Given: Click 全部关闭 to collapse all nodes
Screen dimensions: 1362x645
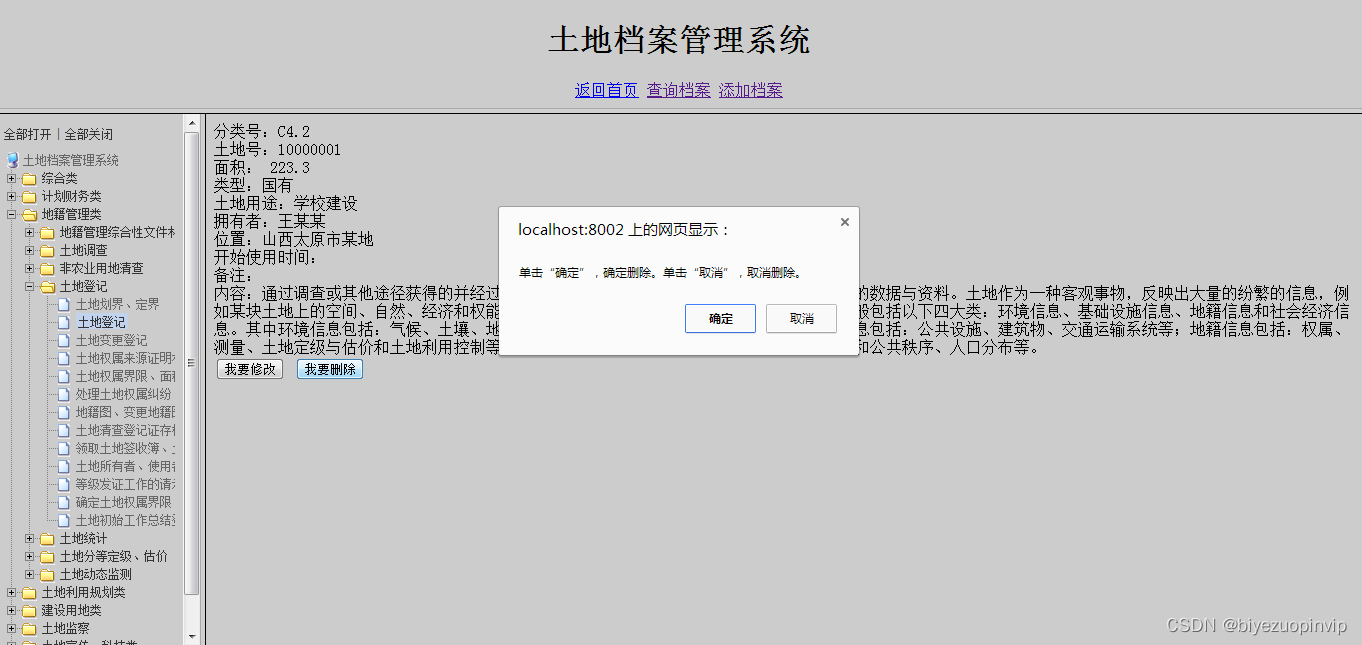Looking at the screenshot, I should point(90,134).
